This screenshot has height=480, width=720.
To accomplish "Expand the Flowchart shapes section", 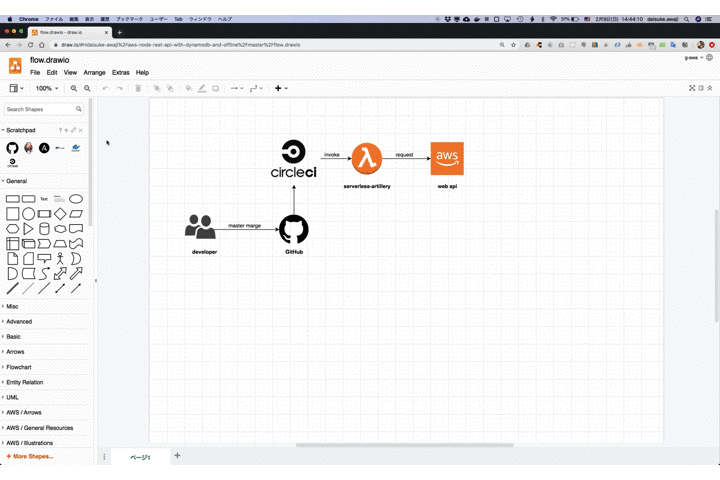I will coord(17,367).
